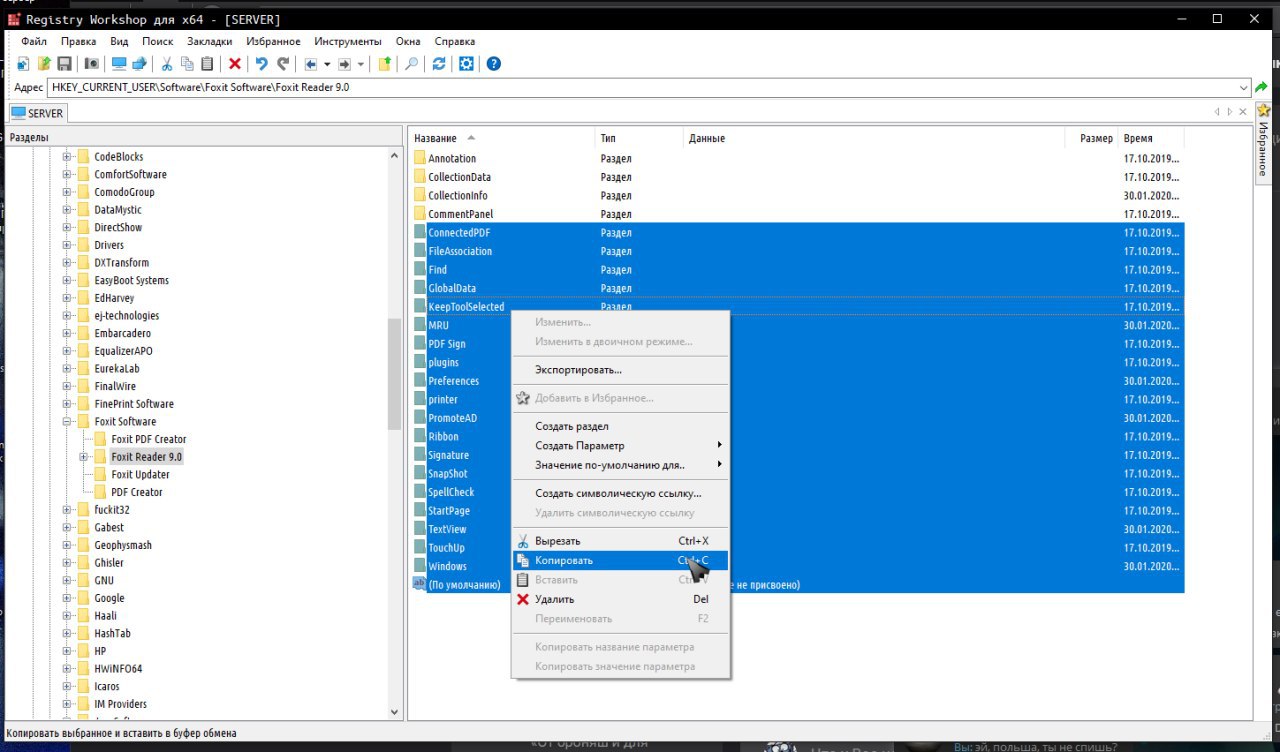Viewport: 1280px width, 752px height.
Task: Open the address bar dropdown list
Action: (1244, 88)
